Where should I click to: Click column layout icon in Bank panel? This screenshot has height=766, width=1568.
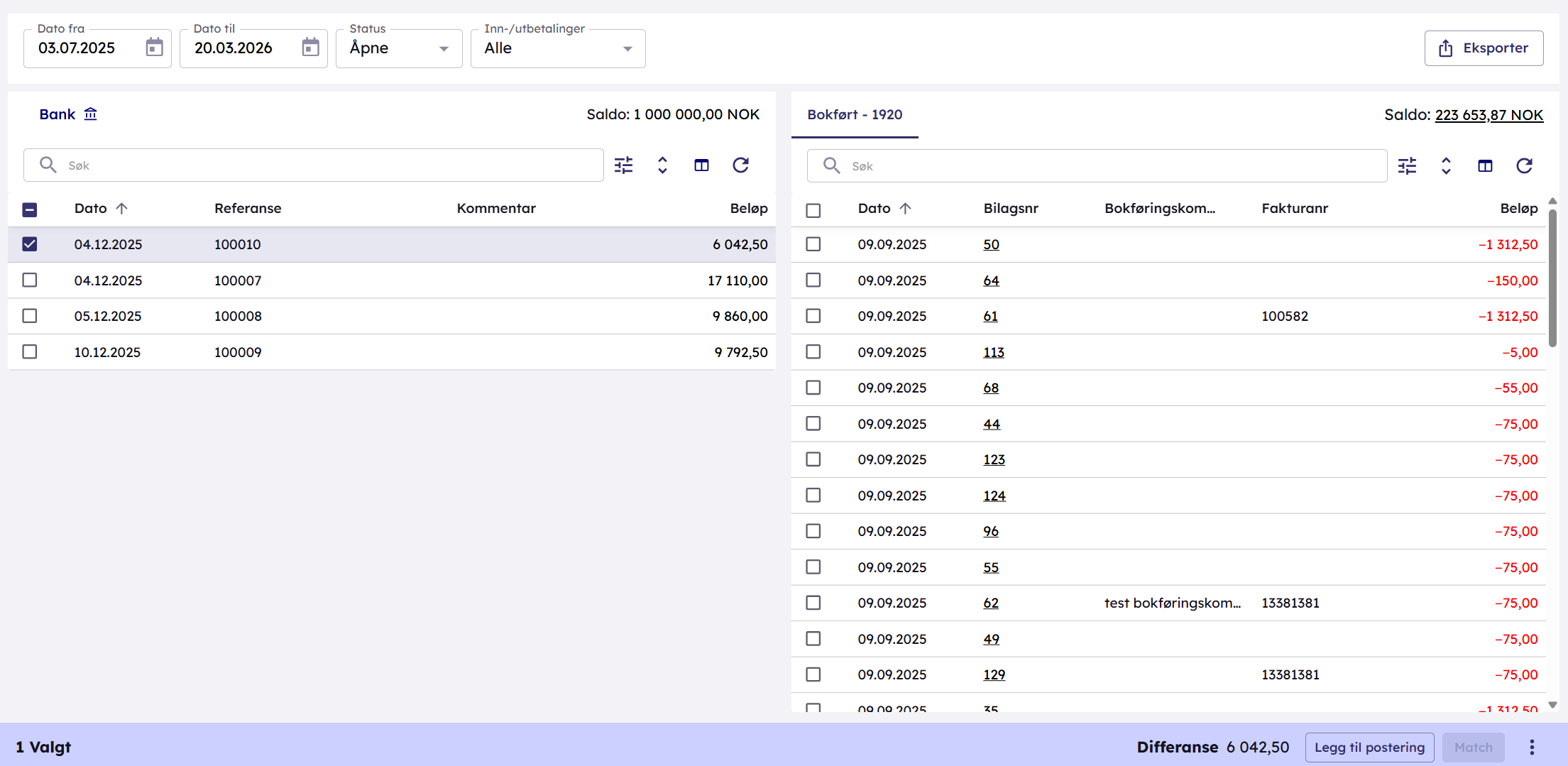pyautogui.click(x=701, y=165)
